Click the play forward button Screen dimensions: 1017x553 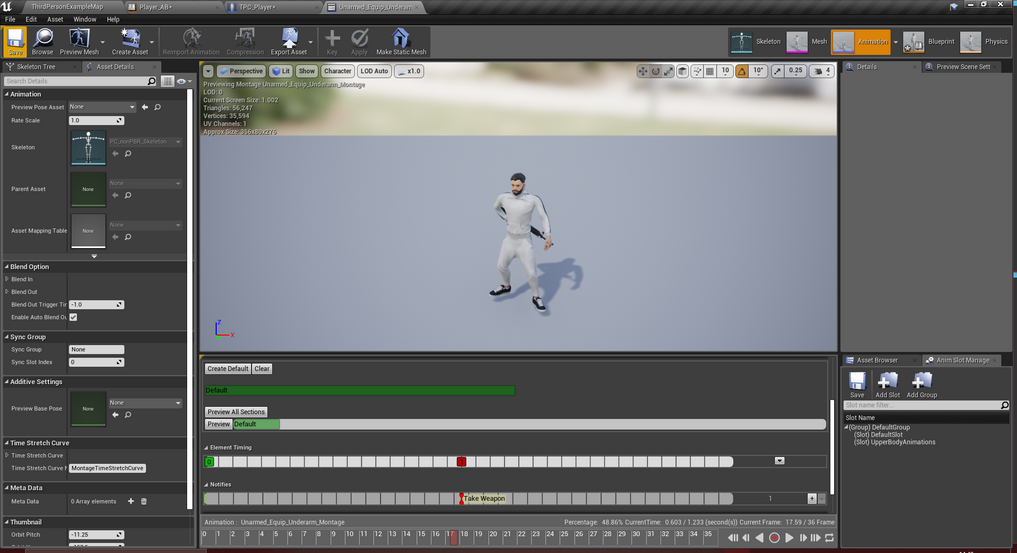(x=789, y=537)
